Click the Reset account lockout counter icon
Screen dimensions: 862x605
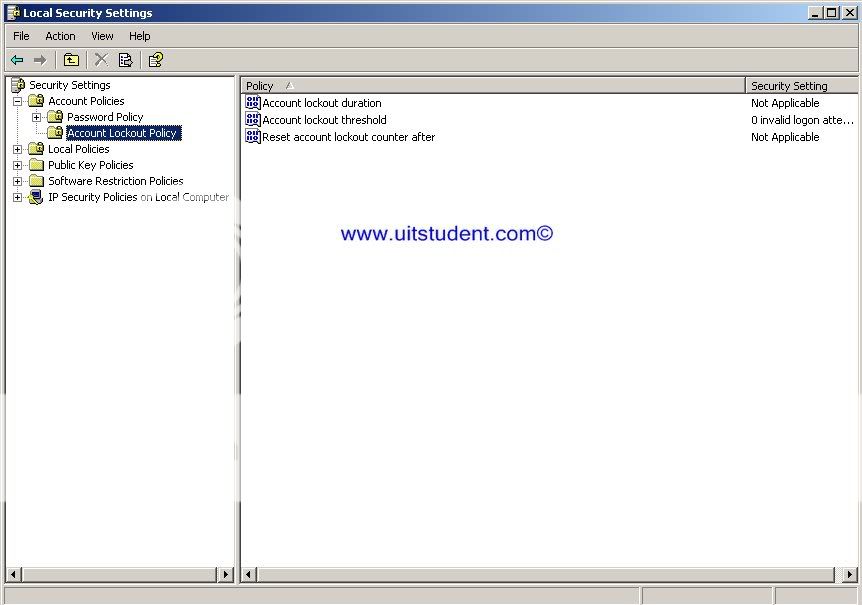(x=253, y=137)
